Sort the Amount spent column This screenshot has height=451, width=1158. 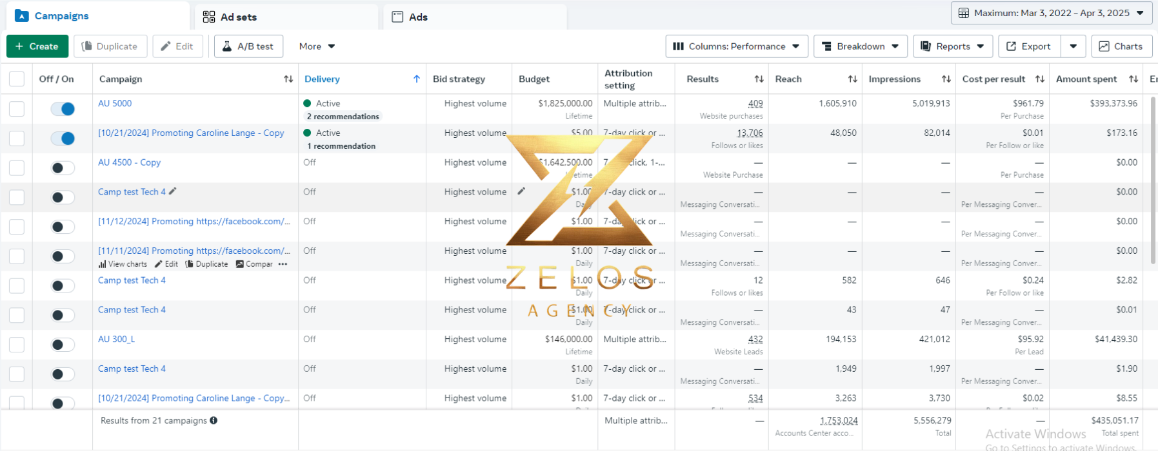(1134, 79)
